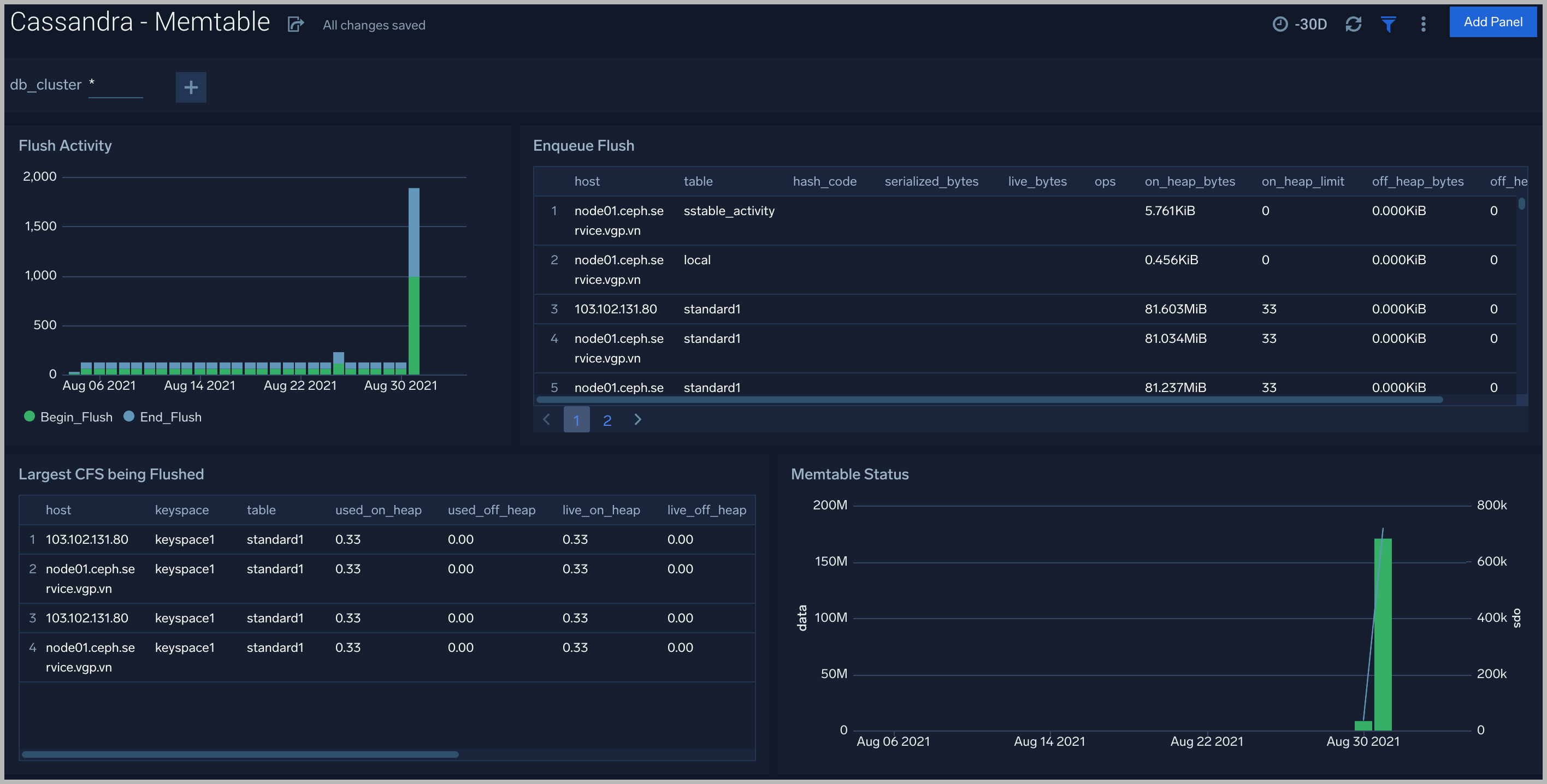
Task: Click the clock time range icon
Action: [x=1280, y=24]
